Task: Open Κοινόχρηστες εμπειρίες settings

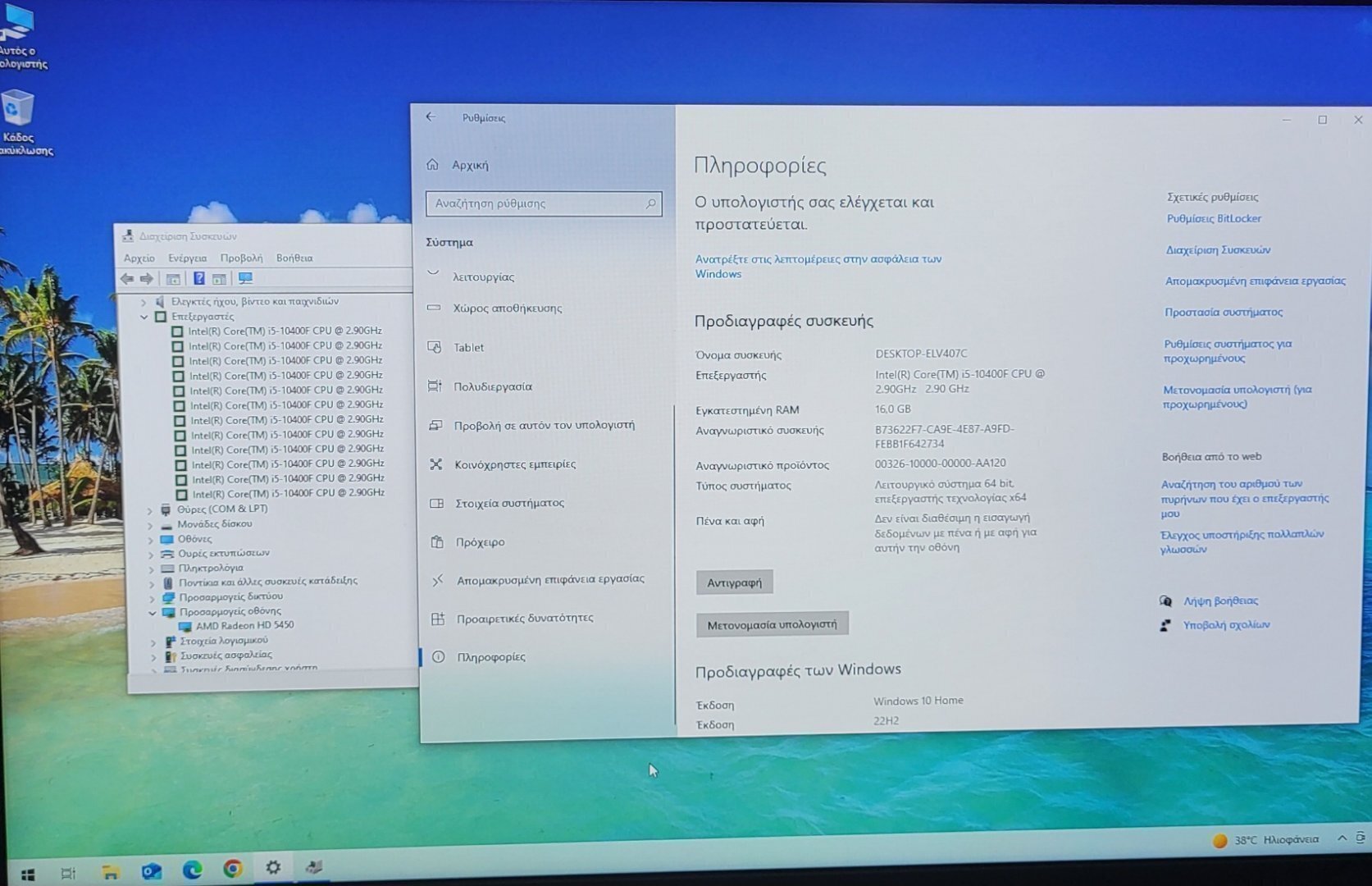Action: point(515,464)
